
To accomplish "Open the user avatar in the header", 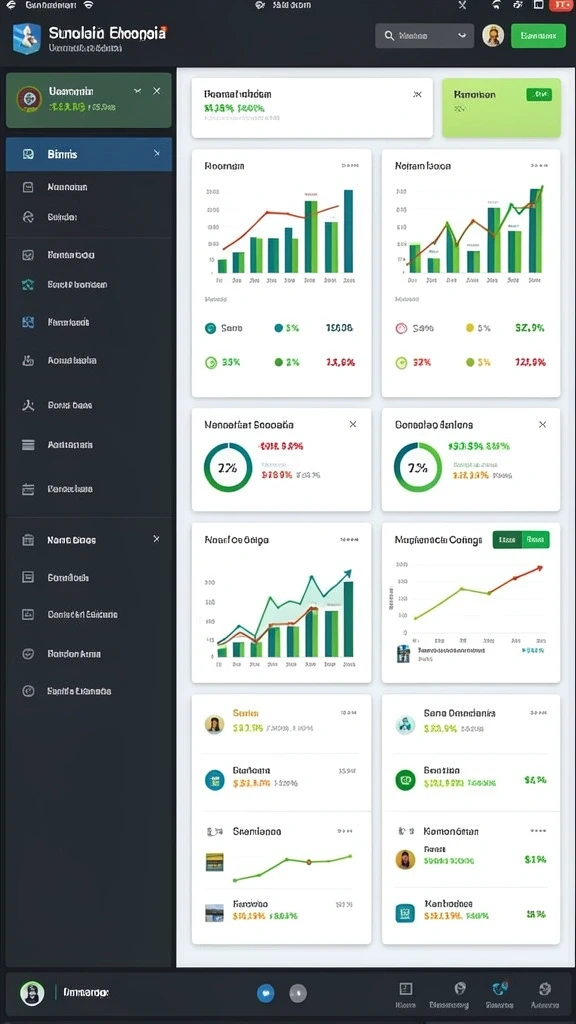I will coord(493,35).
